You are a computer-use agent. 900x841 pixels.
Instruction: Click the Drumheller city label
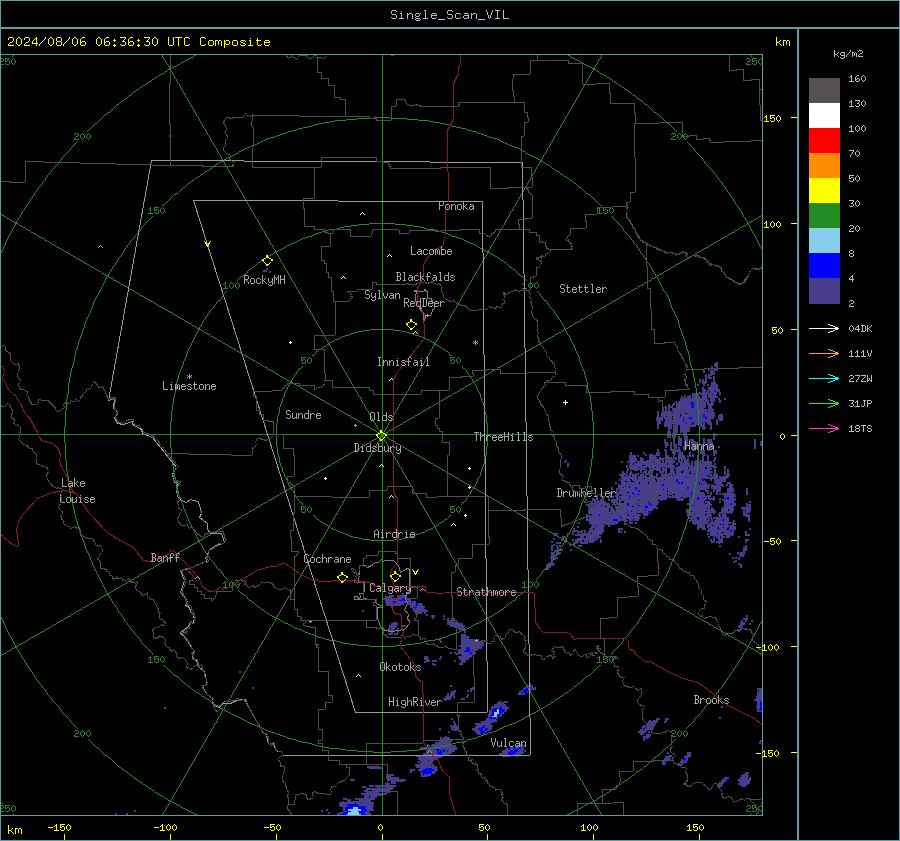pyautogui.click(x=585, y=493)
